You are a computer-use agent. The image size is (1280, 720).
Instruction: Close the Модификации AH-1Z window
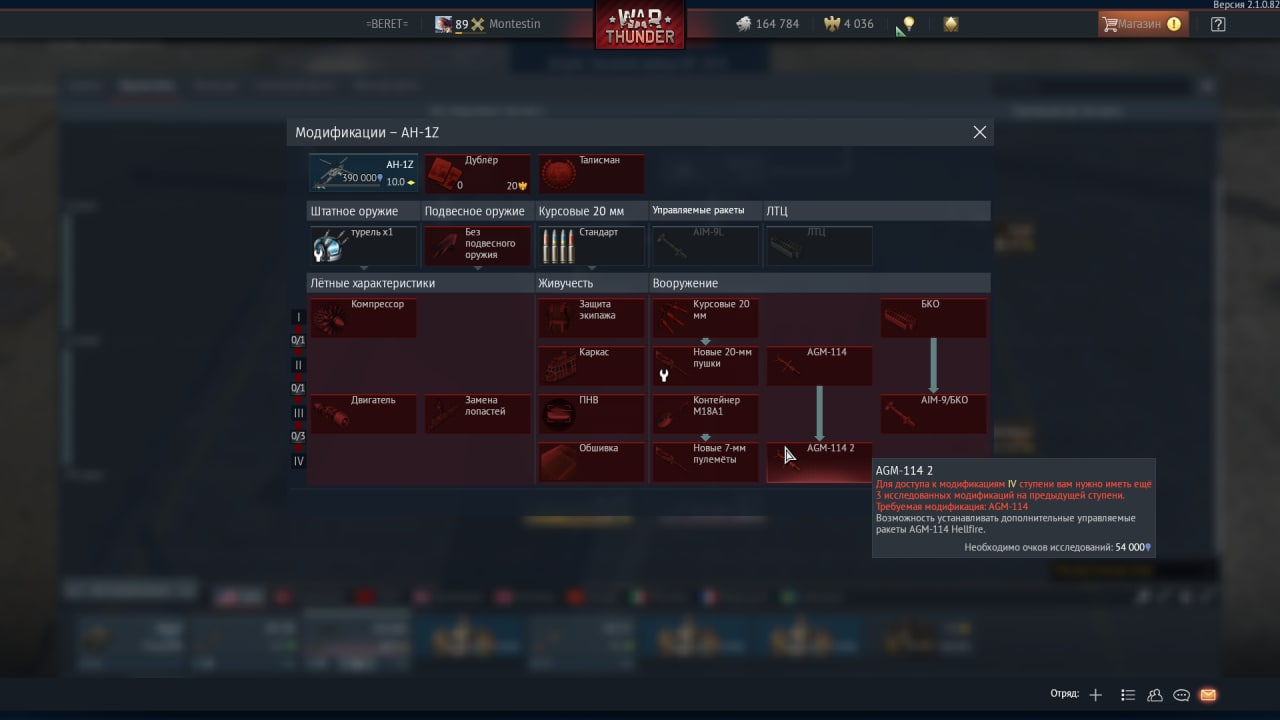[980, 132]
